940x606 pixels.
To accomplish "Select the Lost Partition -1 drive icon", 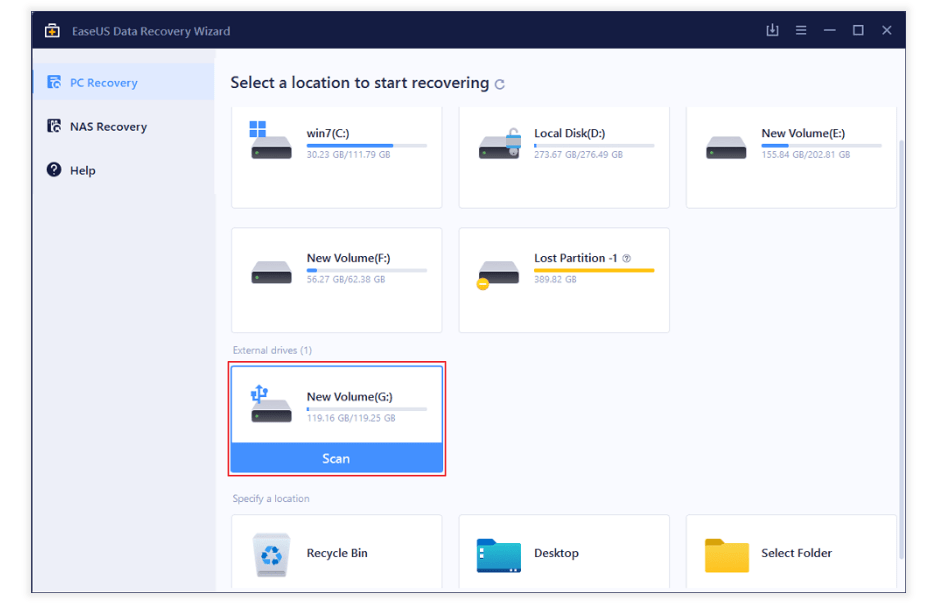I will point(498,272).
